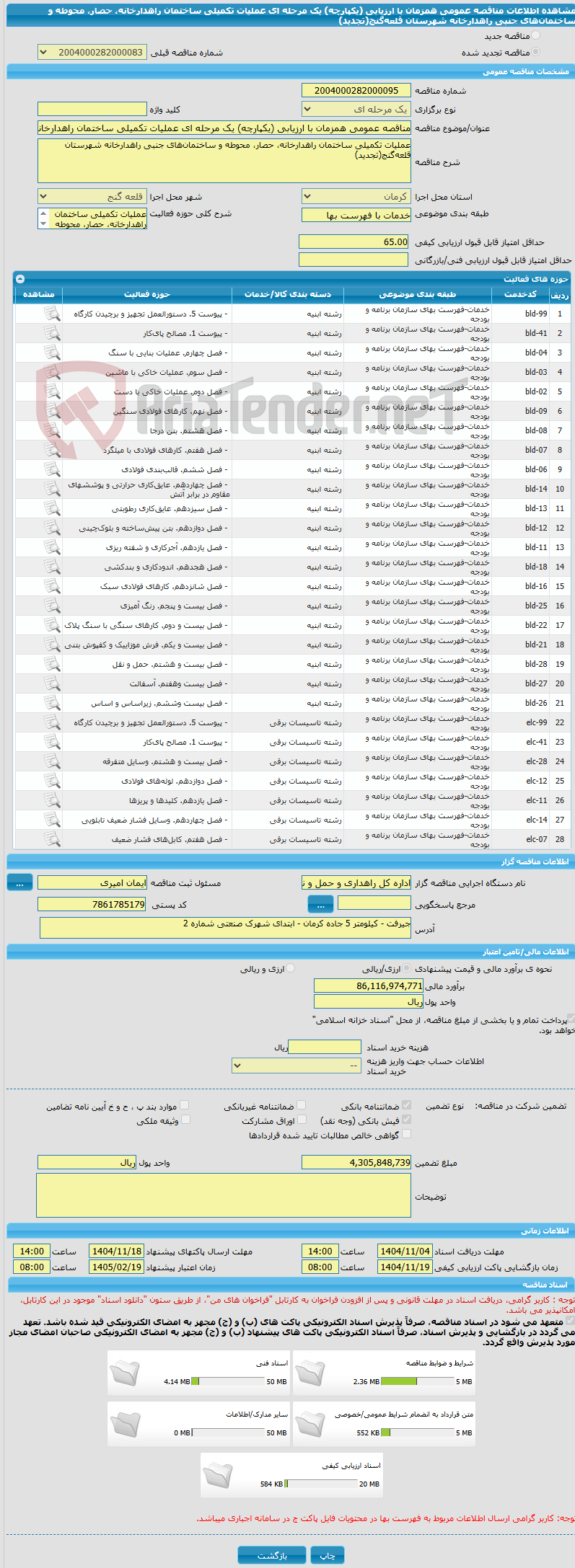Open view icon for row bld-41
The image size is (575, 1568).
pos(52,333)
